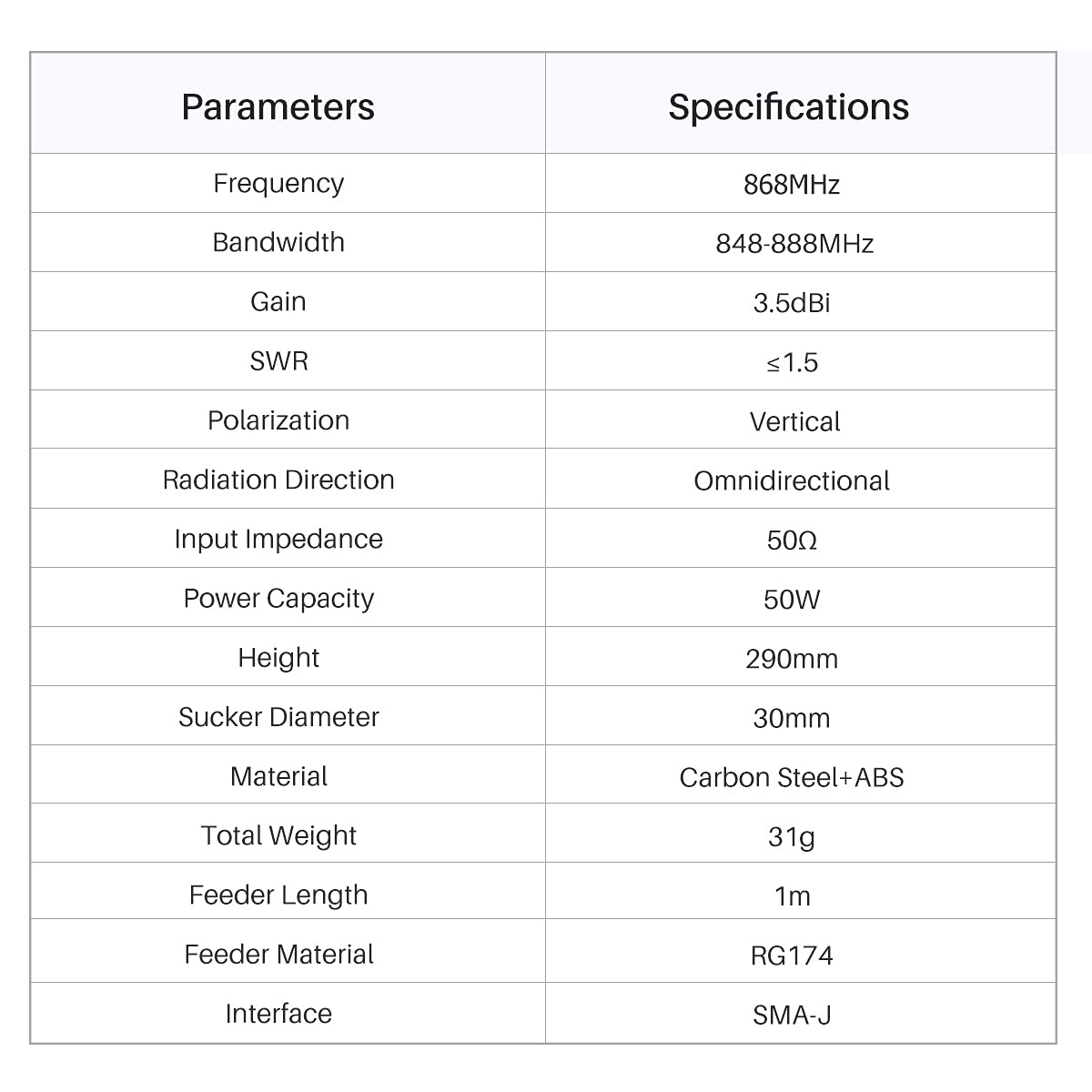Click the Parameters column header
The height and width of the screenshot is (1092, 1092).
click(x=278, y=106)
